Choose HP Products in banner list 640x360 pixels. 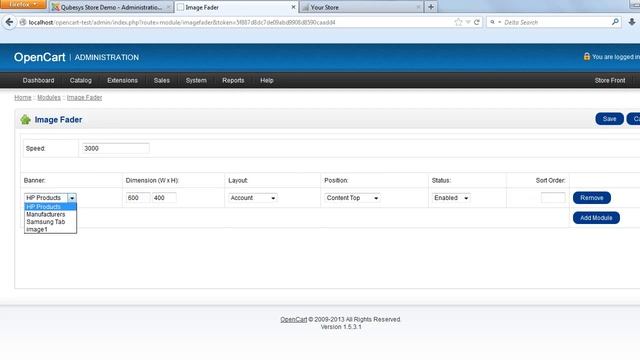pos(50,207)
